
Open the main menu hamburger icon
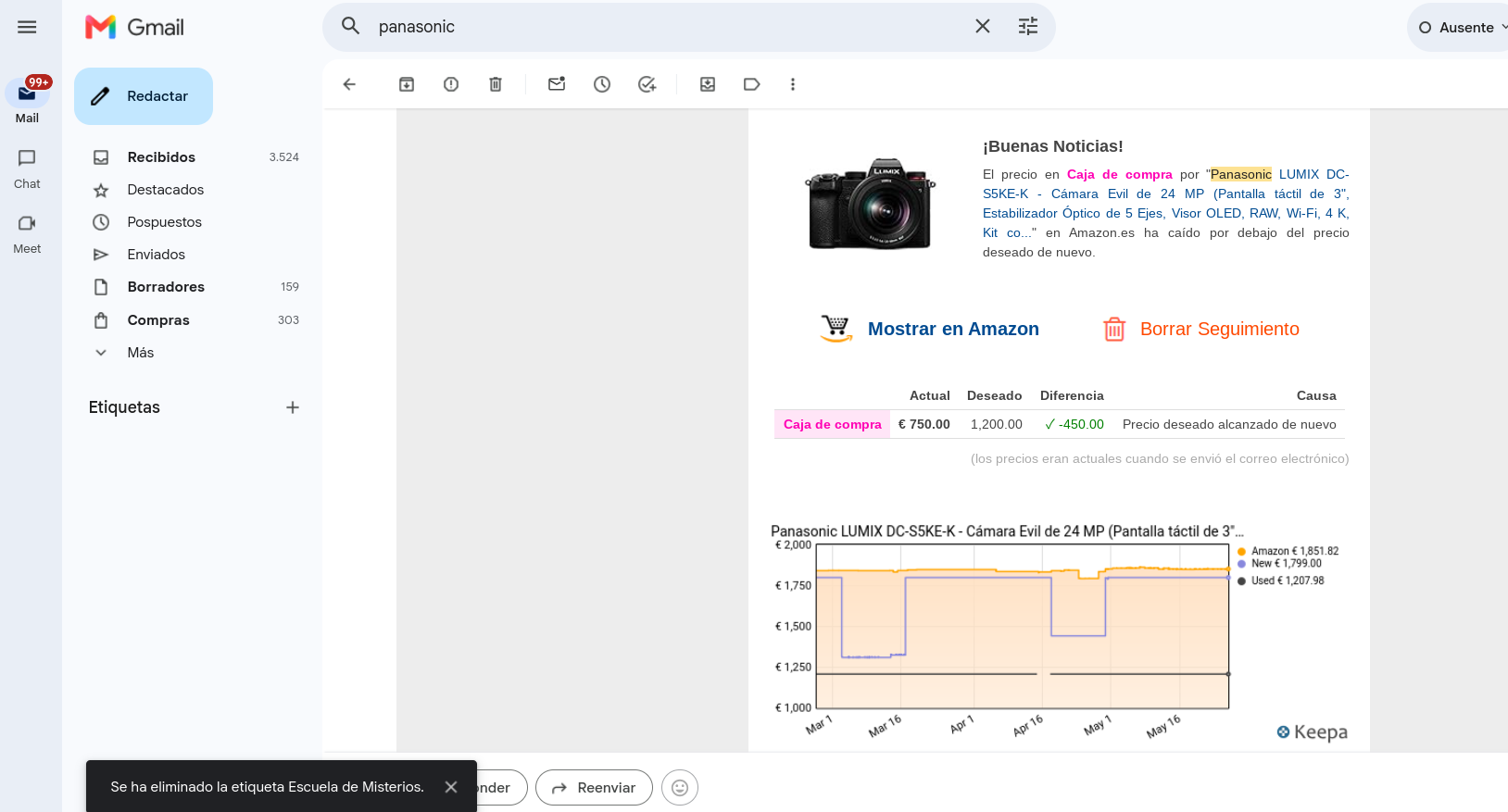point(27,27)
